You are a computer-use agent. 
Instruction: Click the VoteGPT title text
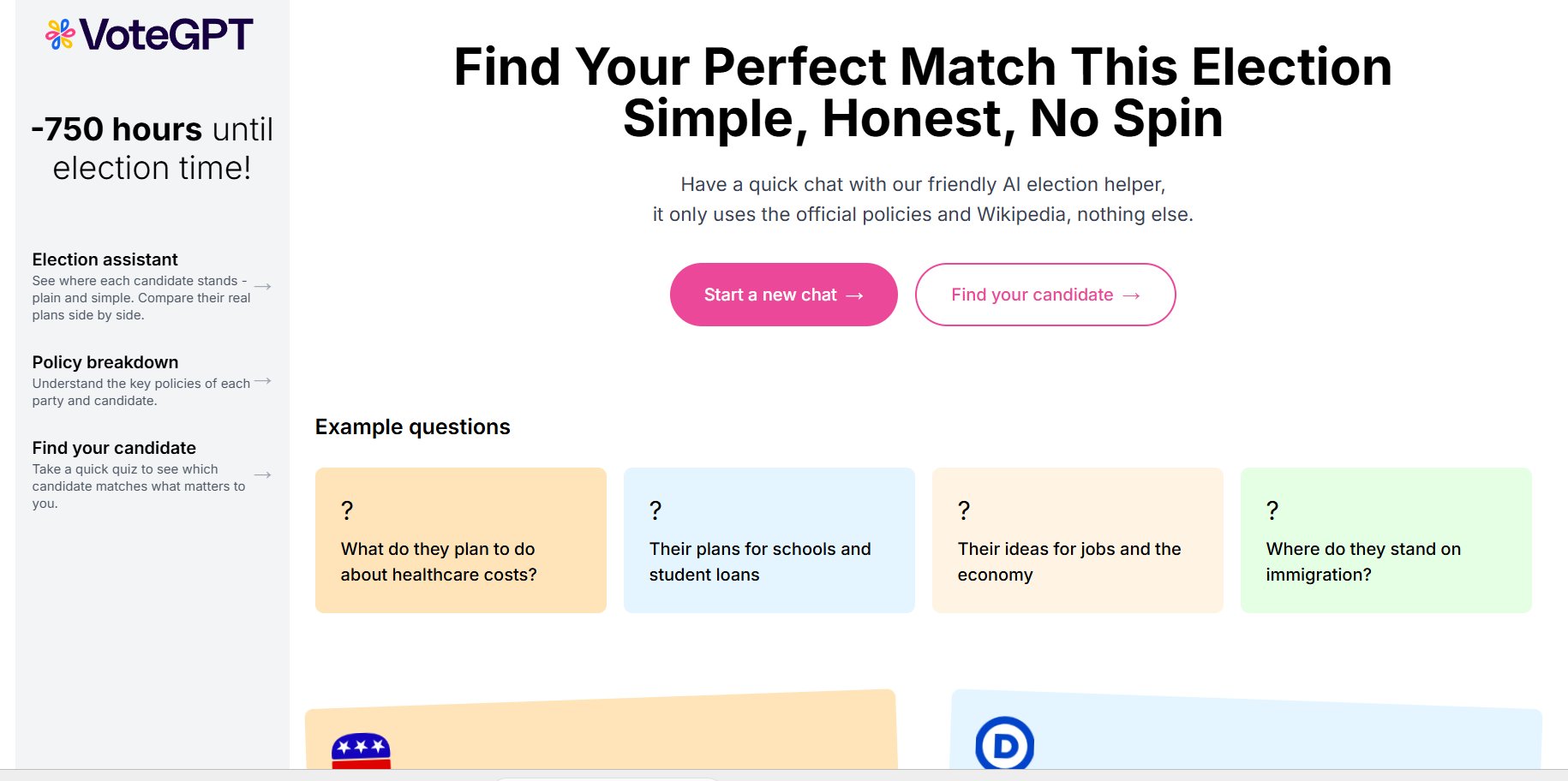pyautogui.click(x=166, y=35)
